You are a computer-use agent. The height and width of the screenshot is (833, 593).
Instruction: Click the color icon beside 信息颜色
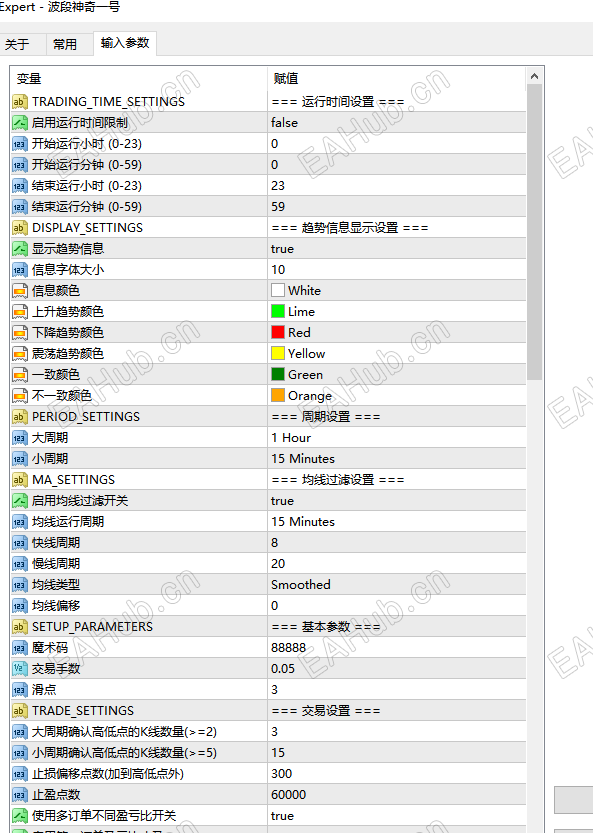pos(20,291)
